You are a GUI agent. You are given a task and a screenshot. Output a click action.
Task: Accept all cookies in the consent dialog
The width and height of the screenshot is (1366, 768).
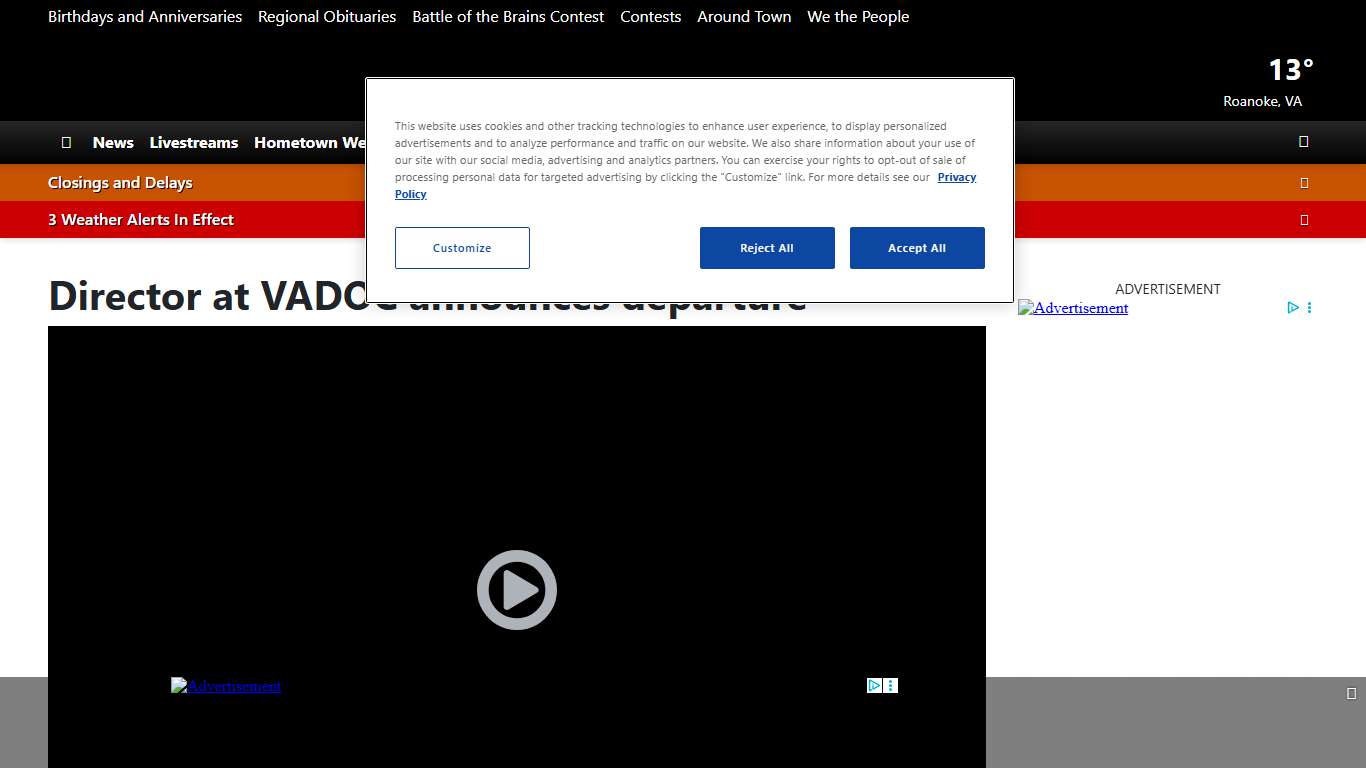pos(917,248)
